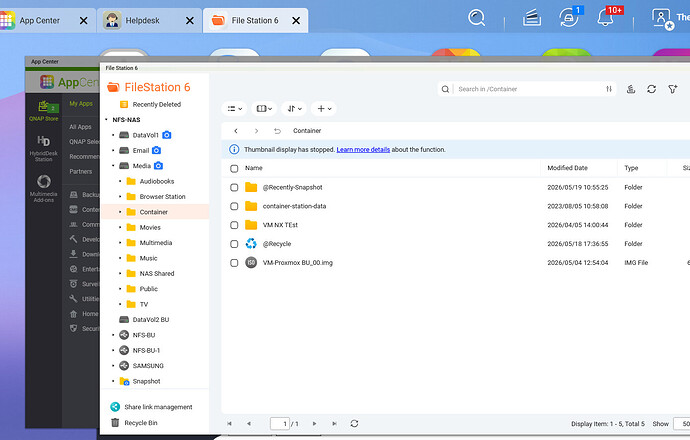Open the sort order dropdown
The image size is (690, 440).
[294, 109]
